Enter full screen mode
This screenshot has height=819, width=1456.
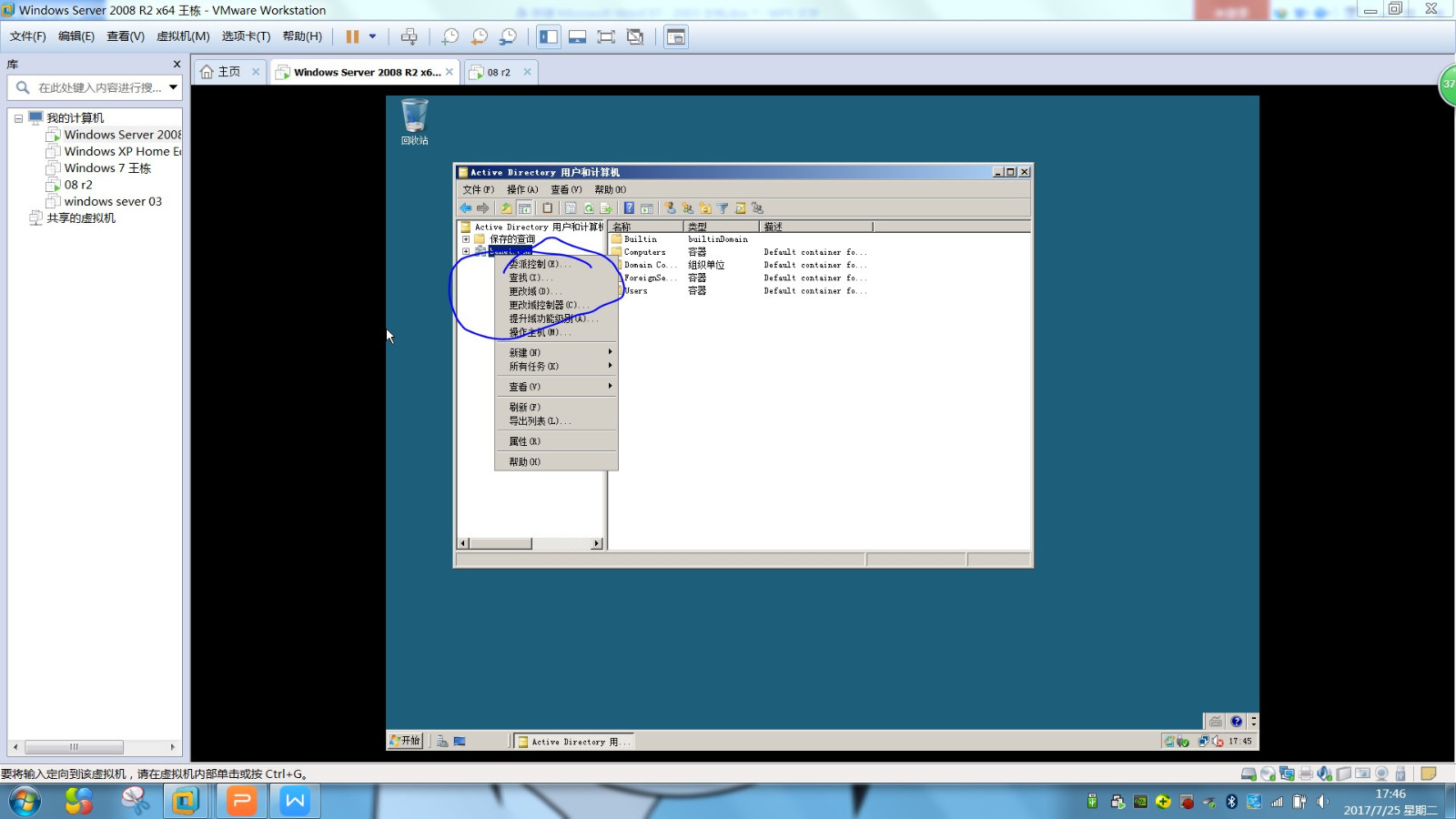[606, 36]
